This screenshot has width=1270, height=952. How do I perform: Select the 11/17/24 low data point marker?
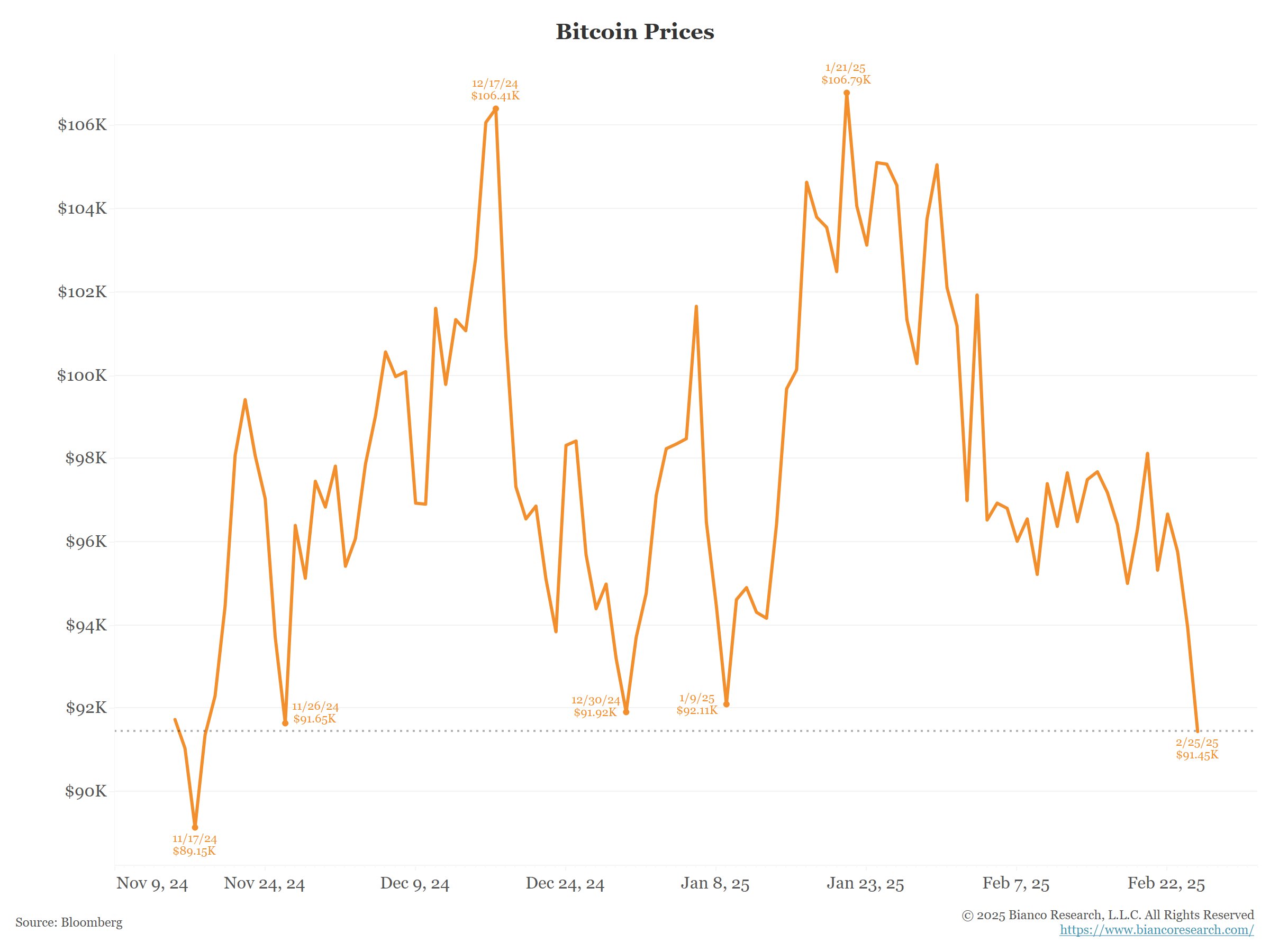coord(195,828)
